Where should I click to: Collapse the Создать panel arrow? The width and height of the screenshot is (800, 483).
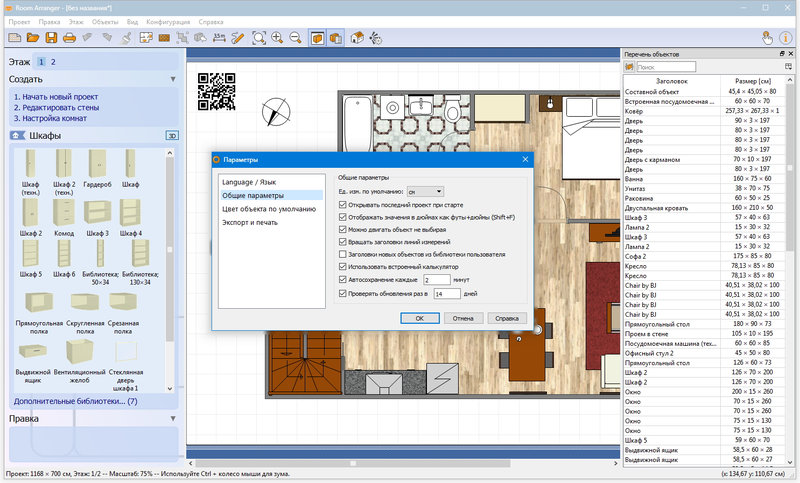point(173,79)
